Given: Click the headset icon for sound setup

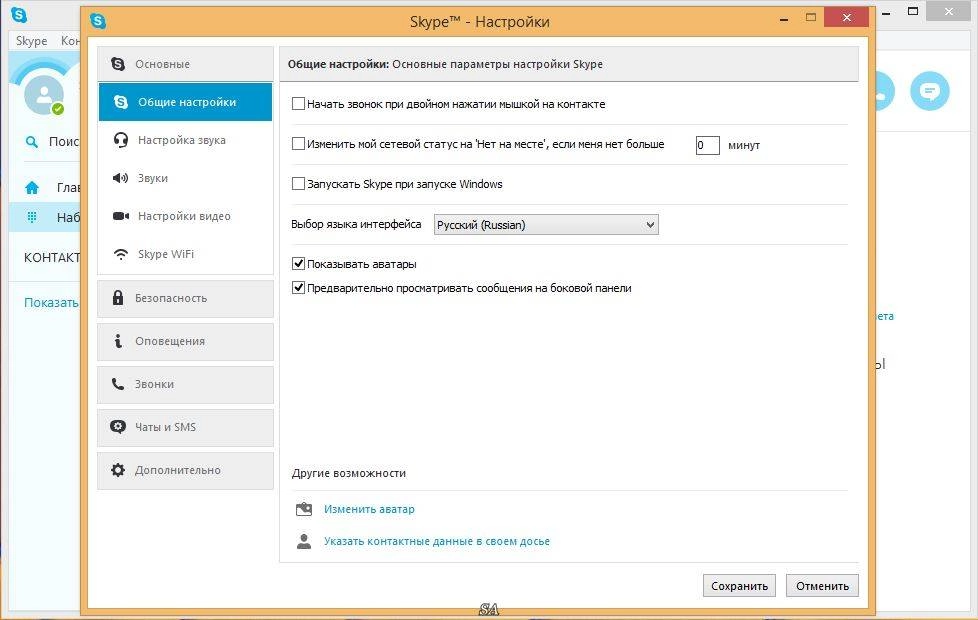Looking at the screenshot, I should (121, 140).
